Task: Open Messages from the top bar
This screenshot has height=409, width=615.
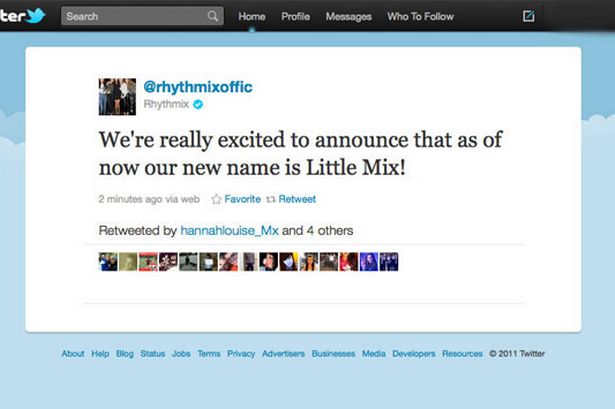Action: (x=348, y=16)
